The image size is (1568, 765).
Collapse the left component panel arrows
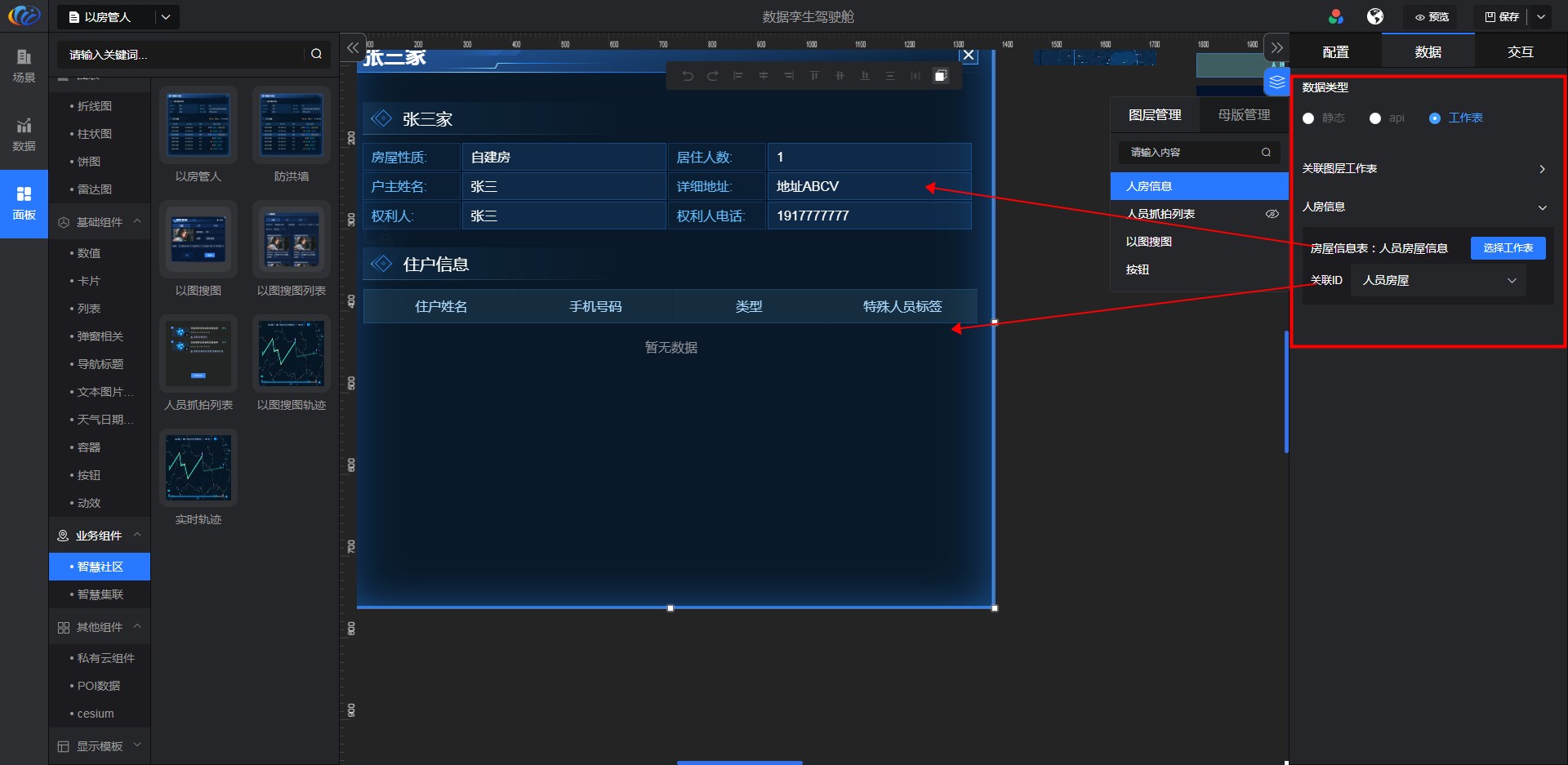[353, 48]
